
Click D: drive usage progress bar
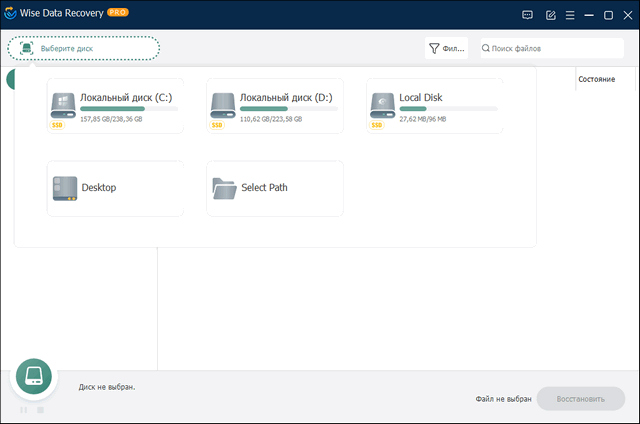tap(289, 109)
